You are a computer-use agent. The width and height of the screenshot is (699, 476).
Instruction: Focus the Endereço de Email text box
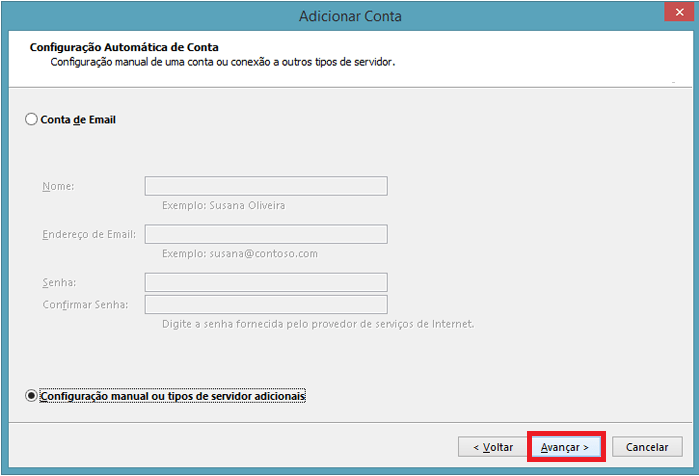coord(266,234)
